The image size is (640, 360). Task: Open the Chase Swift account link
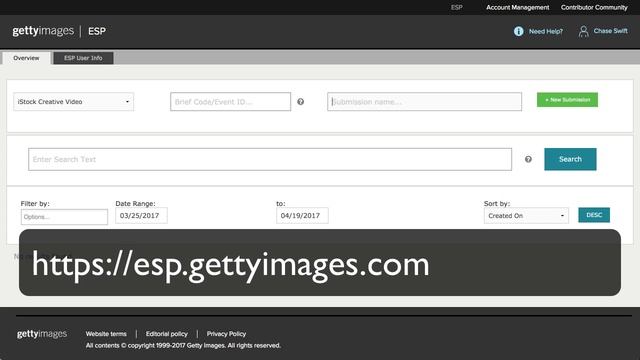(610, 31)
